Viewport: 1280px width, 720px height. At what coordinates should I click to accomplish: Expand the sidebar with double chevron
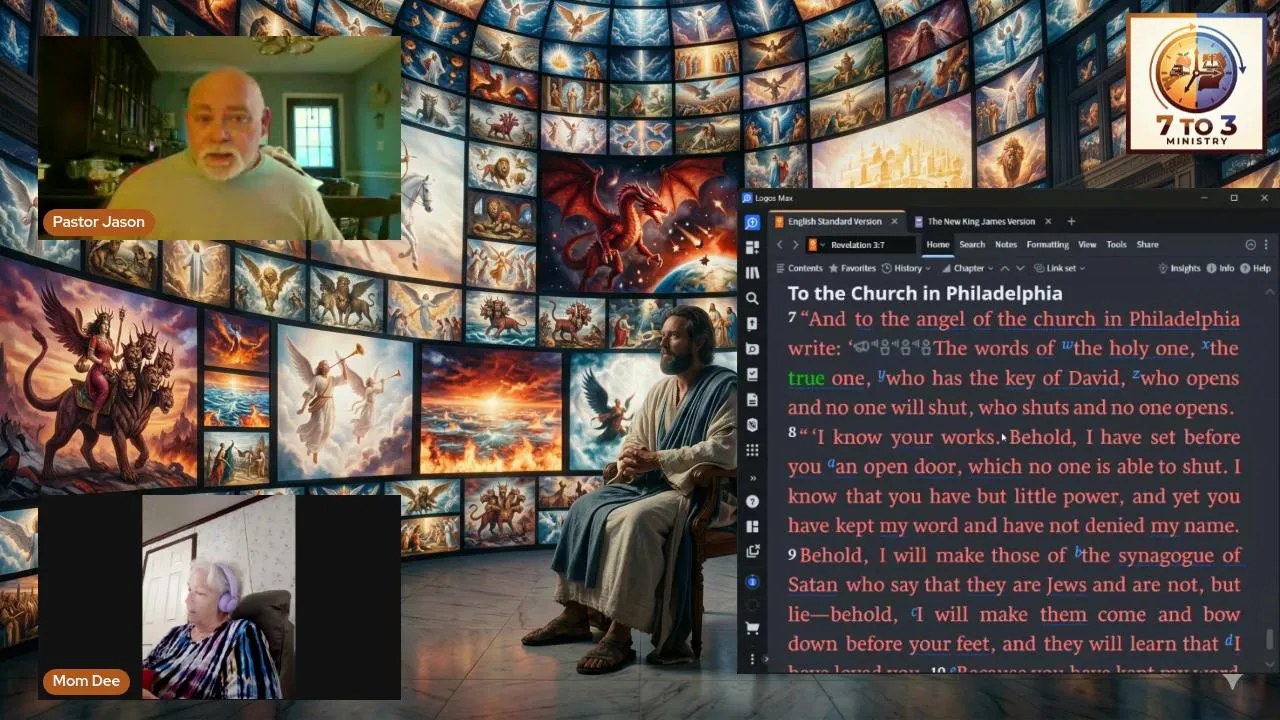point(752,477)
